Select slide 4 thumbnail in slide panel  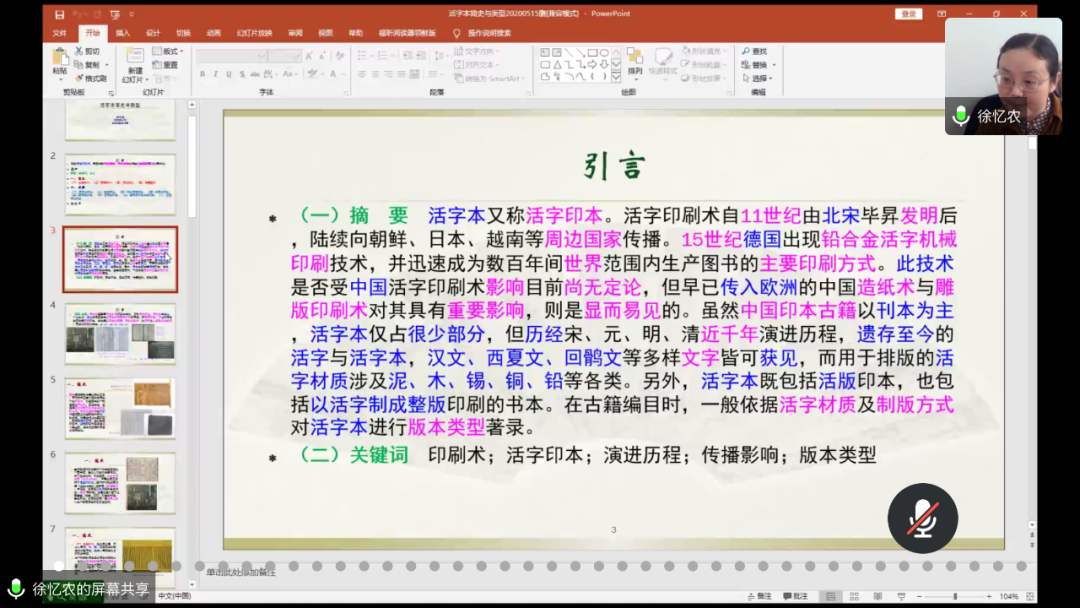(x=120, y=333)
